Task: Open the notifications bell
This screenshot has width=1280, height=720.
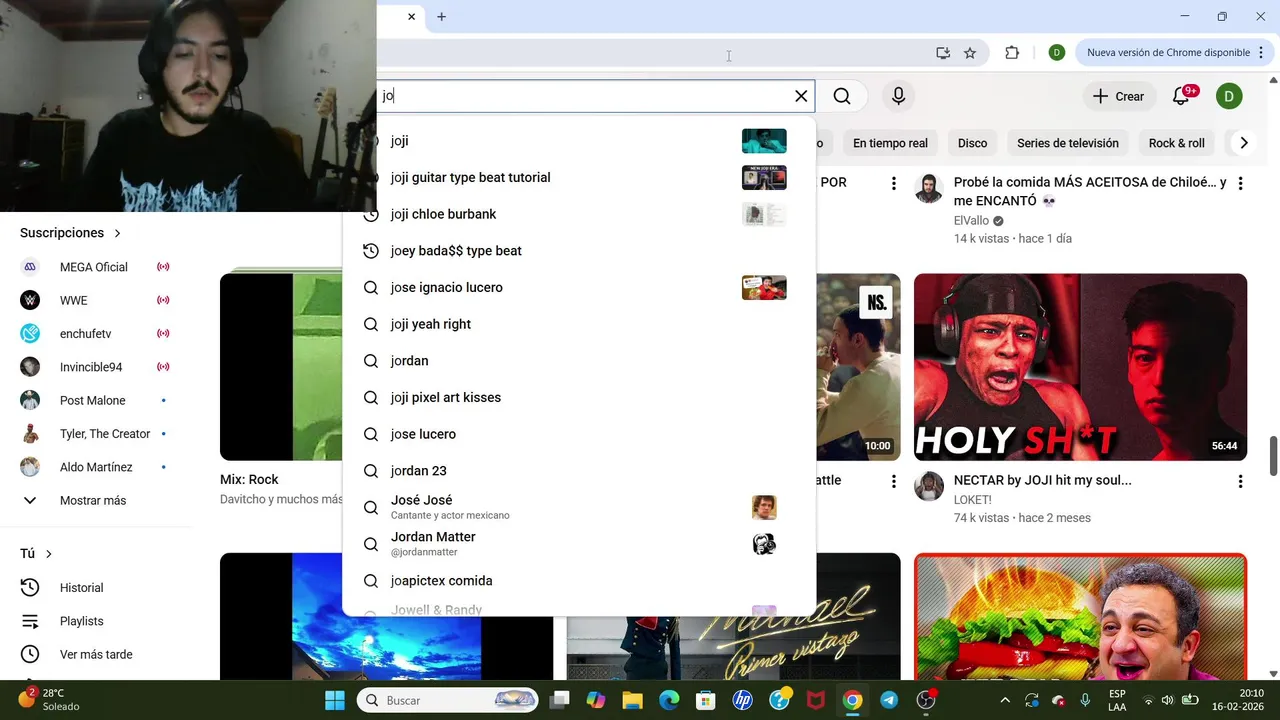Action: coord(1181,96)
